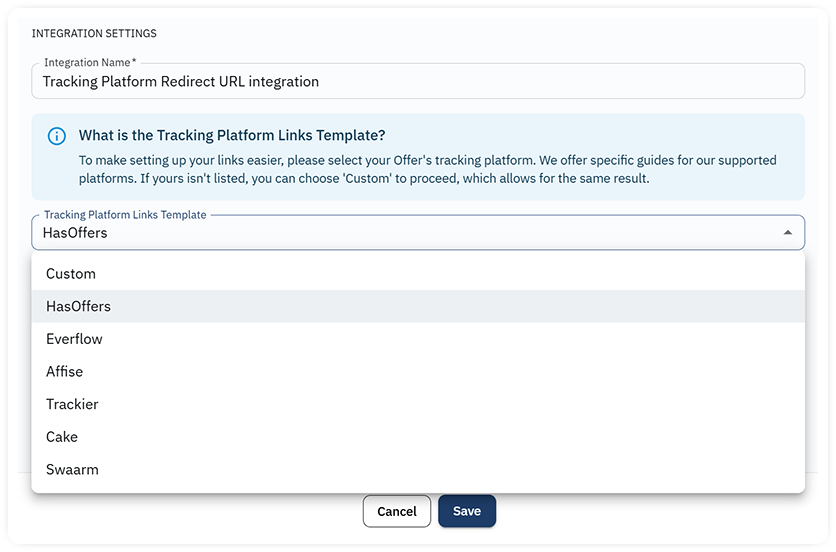Focus the Integration Name text field
The image size is (836, 552).
pos(418,81)
